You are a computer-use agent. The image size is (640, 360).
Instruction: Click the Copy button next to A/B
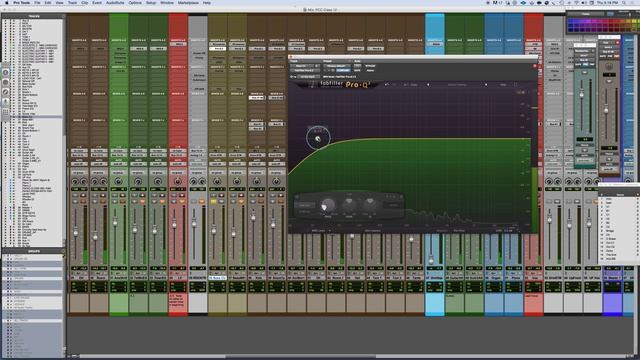click(x=415, y=84)
